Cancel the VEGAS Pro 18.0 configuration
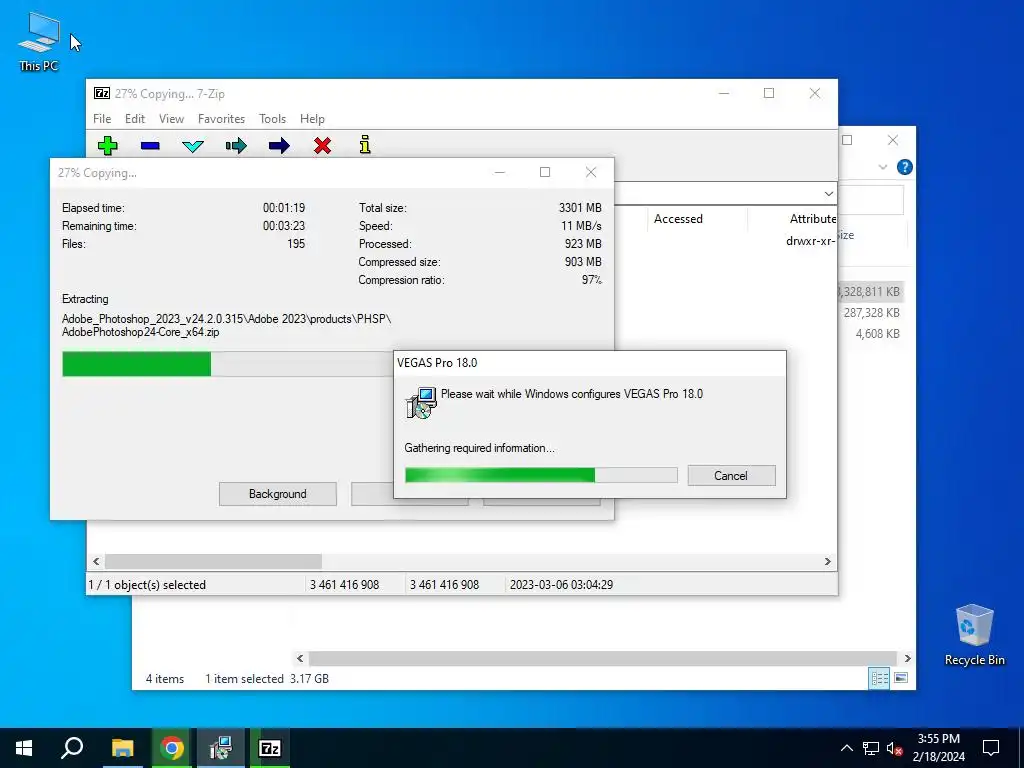1024x768 pixels. (731, 475)
